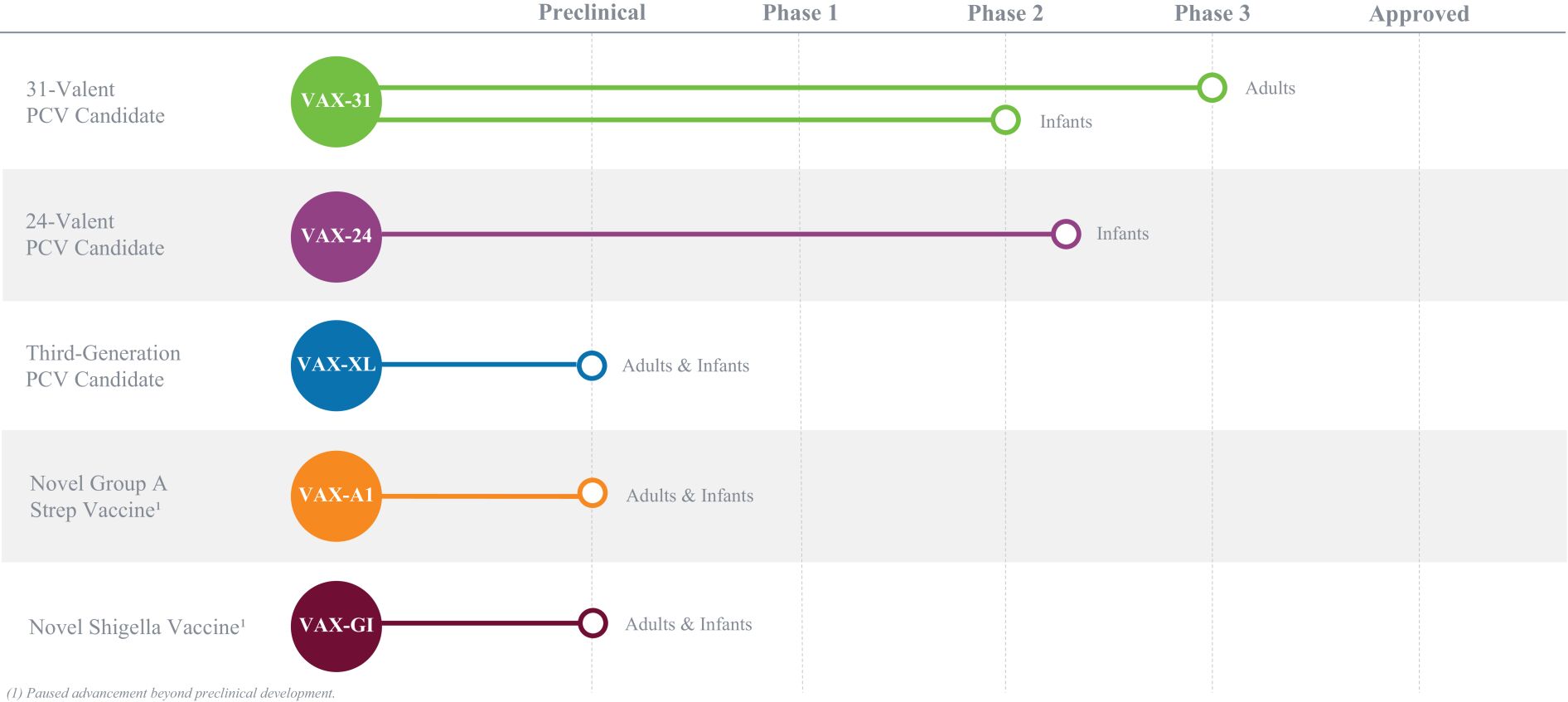
Task: Select the Phase 3 column header
Action: point(1212,13)
